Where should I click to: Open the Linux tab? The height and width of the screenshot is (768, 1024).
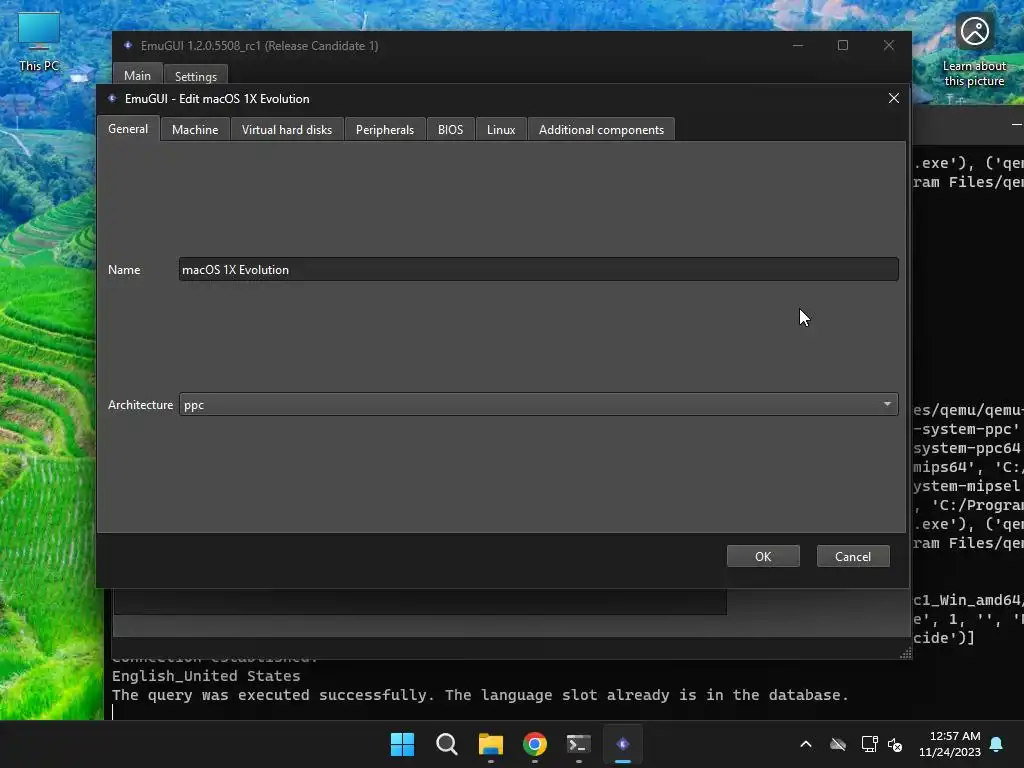pos(501,129)
